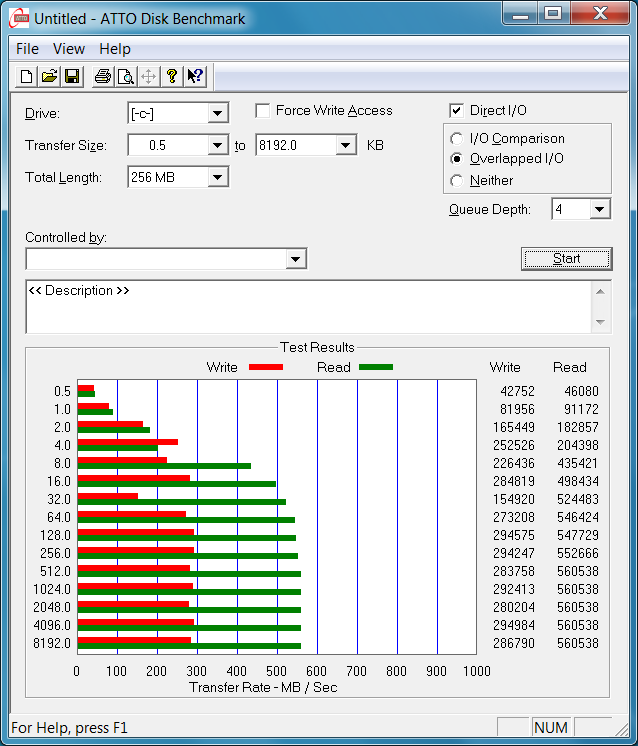Minimize the ATTO Disk Benchmark window

pyautogui.click(x=520, y=13)
